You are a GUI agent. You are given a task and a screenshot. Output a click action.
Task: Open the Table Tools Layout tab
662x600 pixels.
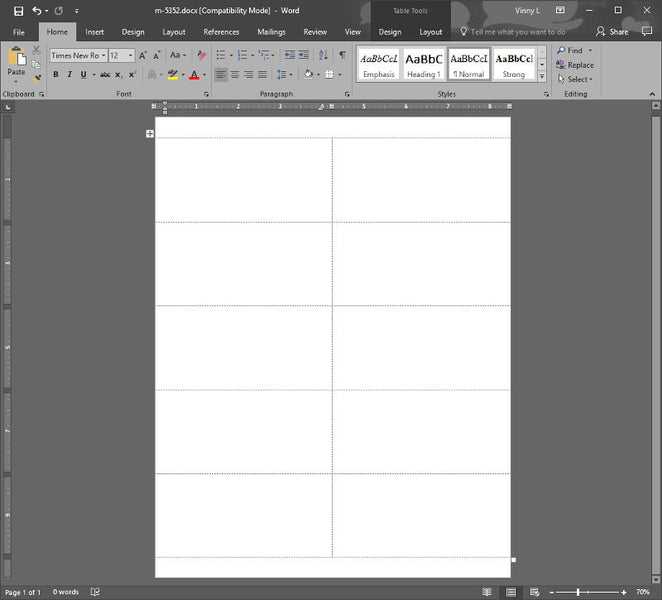point(431,32)
